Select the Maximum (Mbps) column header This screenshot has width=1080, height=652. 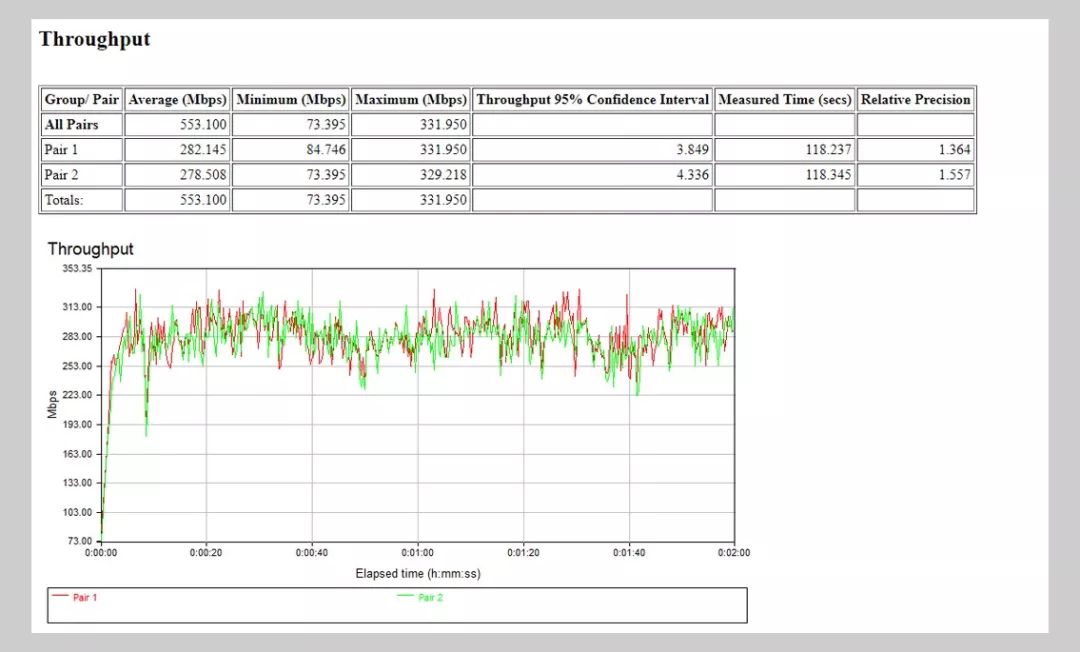(410, 100)
